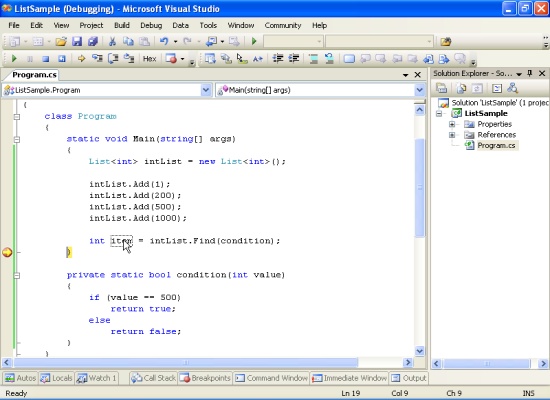The image size is (550, 400).
Task: Expand the References tree node
Action: (x=452, y=134)
